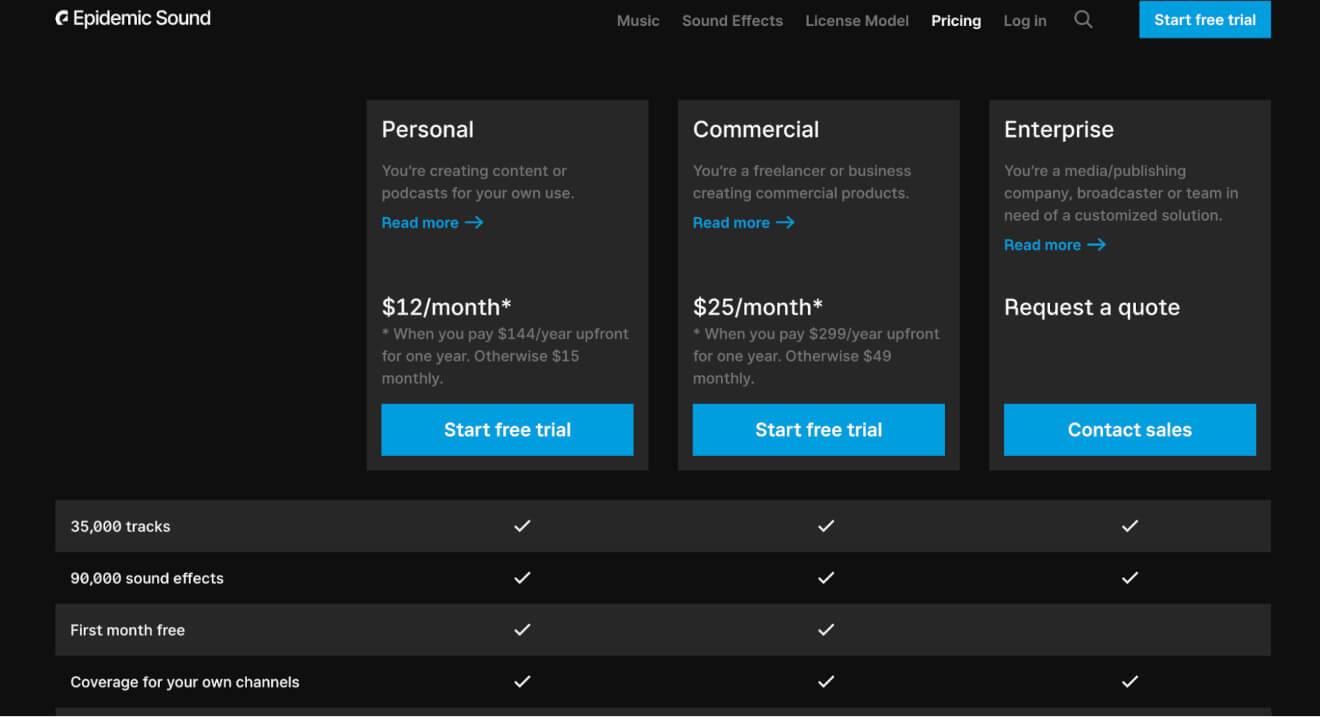1320x717 pixels.
Task: Go to License Model page
Action: coord(857,20)
